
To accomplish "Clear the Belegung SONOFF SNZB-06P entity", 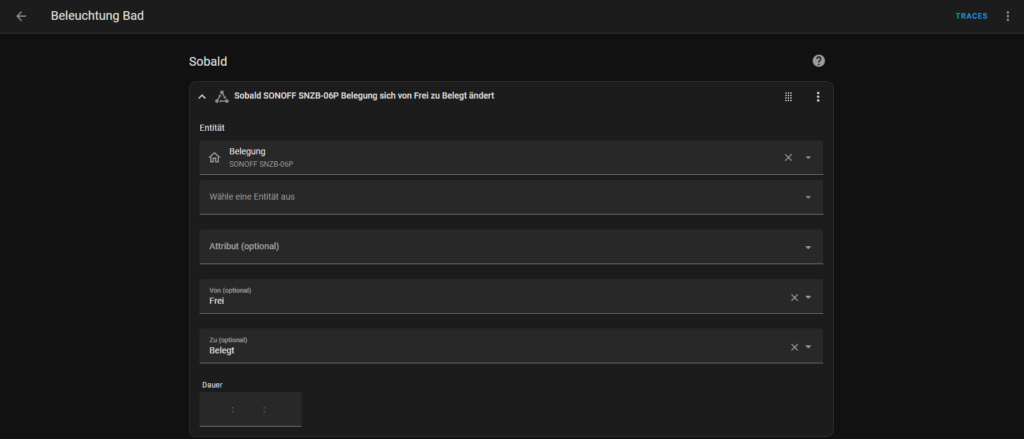I will pos(788,157).
